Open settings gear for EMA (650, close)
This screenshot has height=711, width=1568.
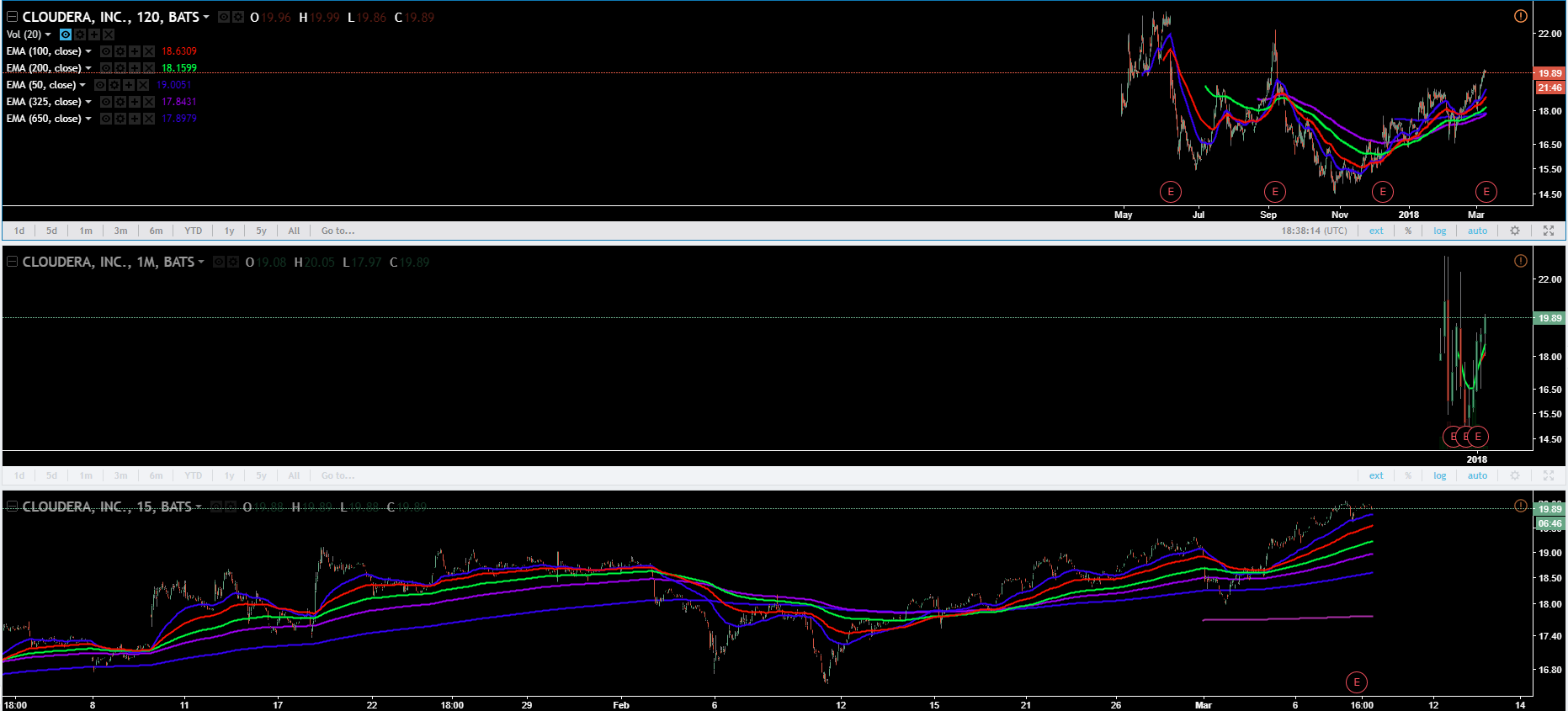coord(120,119)
